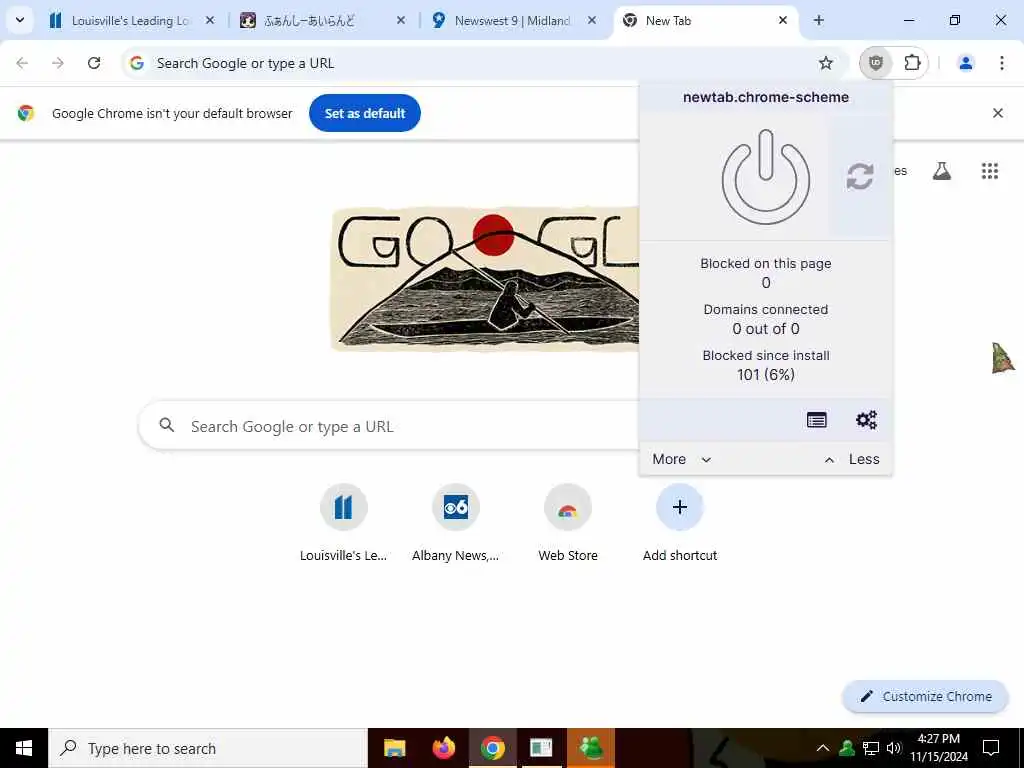Click the taskbar clock showing 4:27 PM

pyautogui.click(x=938, y=748)
